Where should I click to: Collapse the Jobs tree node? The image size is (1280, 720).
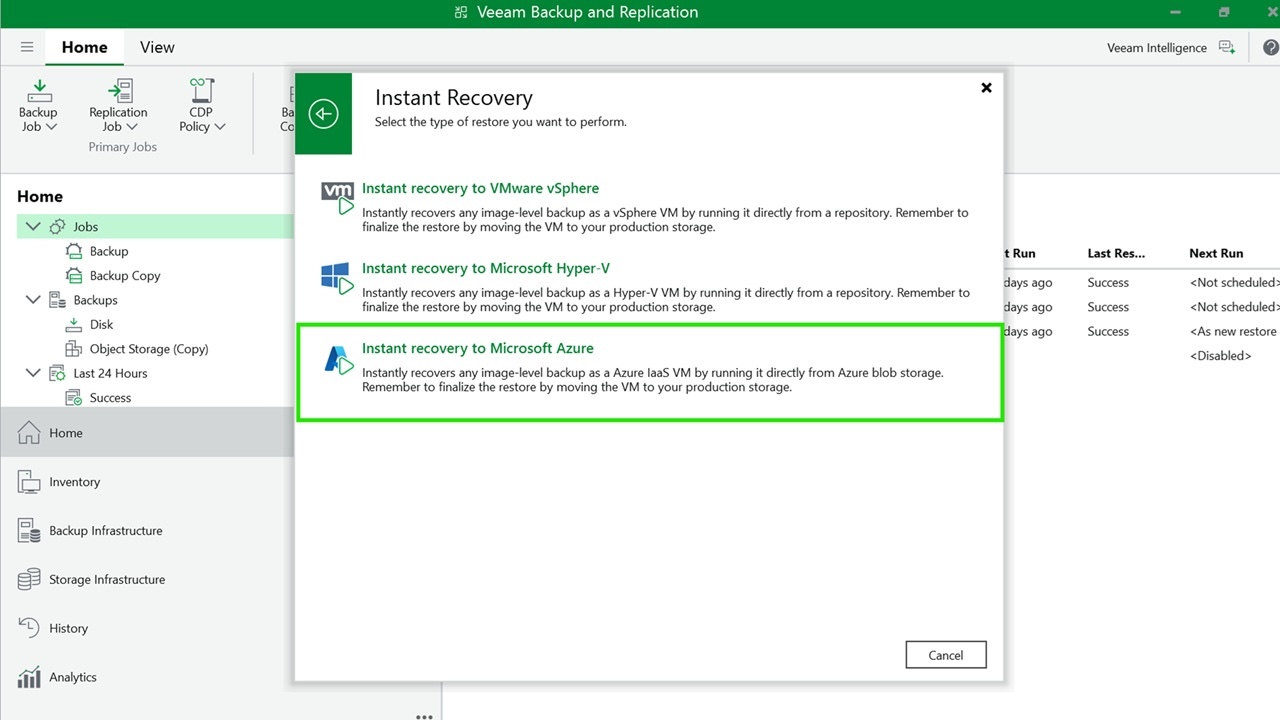click(x=33, y=227)
